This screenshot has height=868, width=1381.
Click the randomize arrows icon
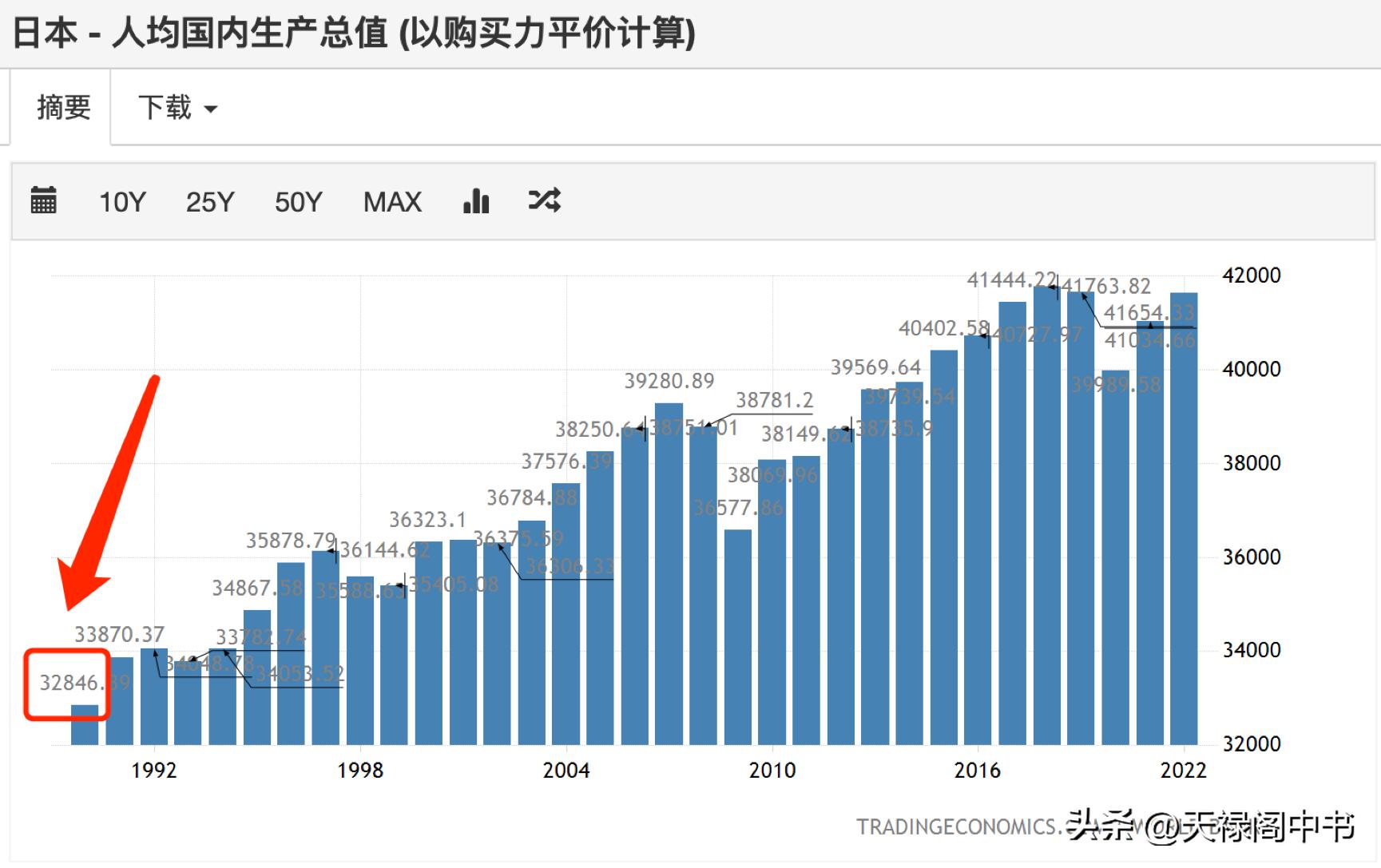click(x=542, y=201)
